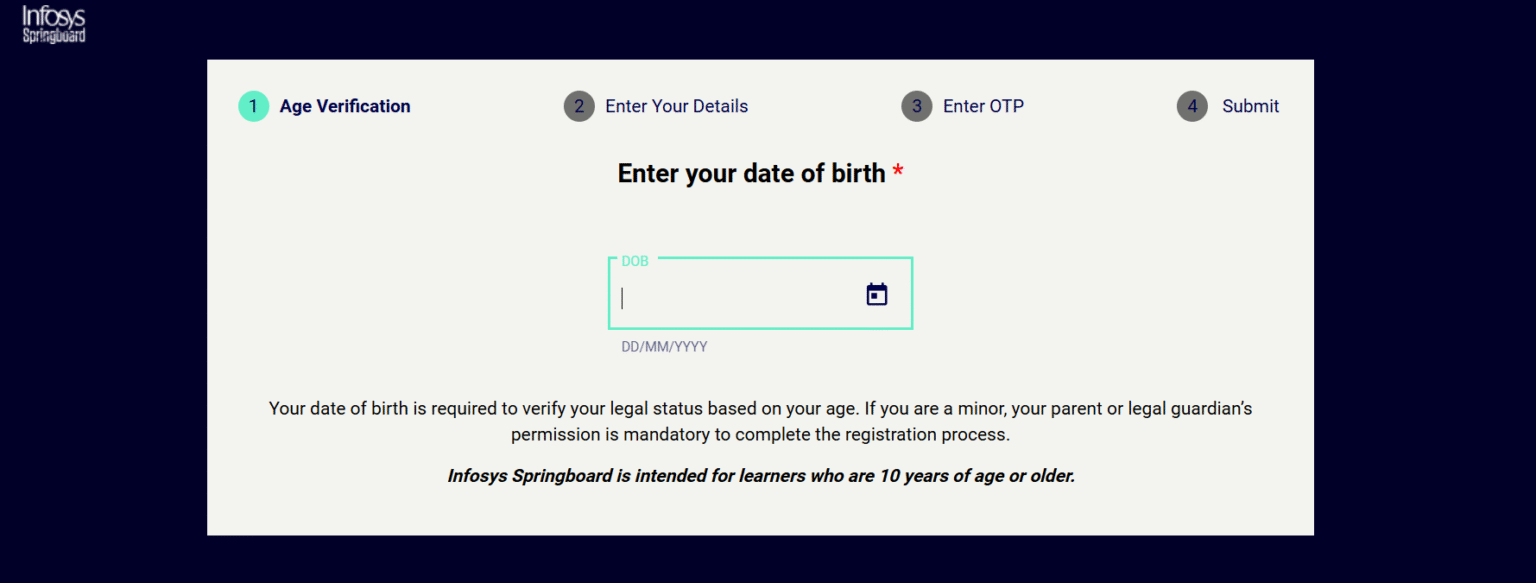Click the legal status explanation paragraph
The image size is (1536, 583).
click(760, 409)
